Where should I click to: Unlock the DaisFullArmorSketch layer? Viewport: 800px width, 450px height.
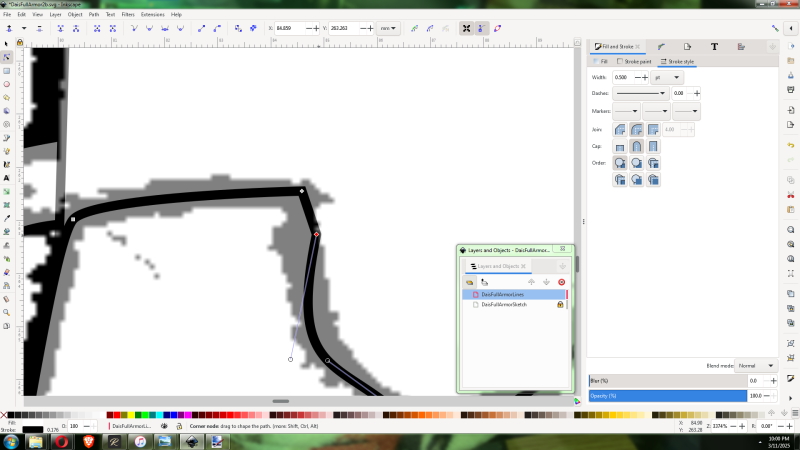pos(561,304)
